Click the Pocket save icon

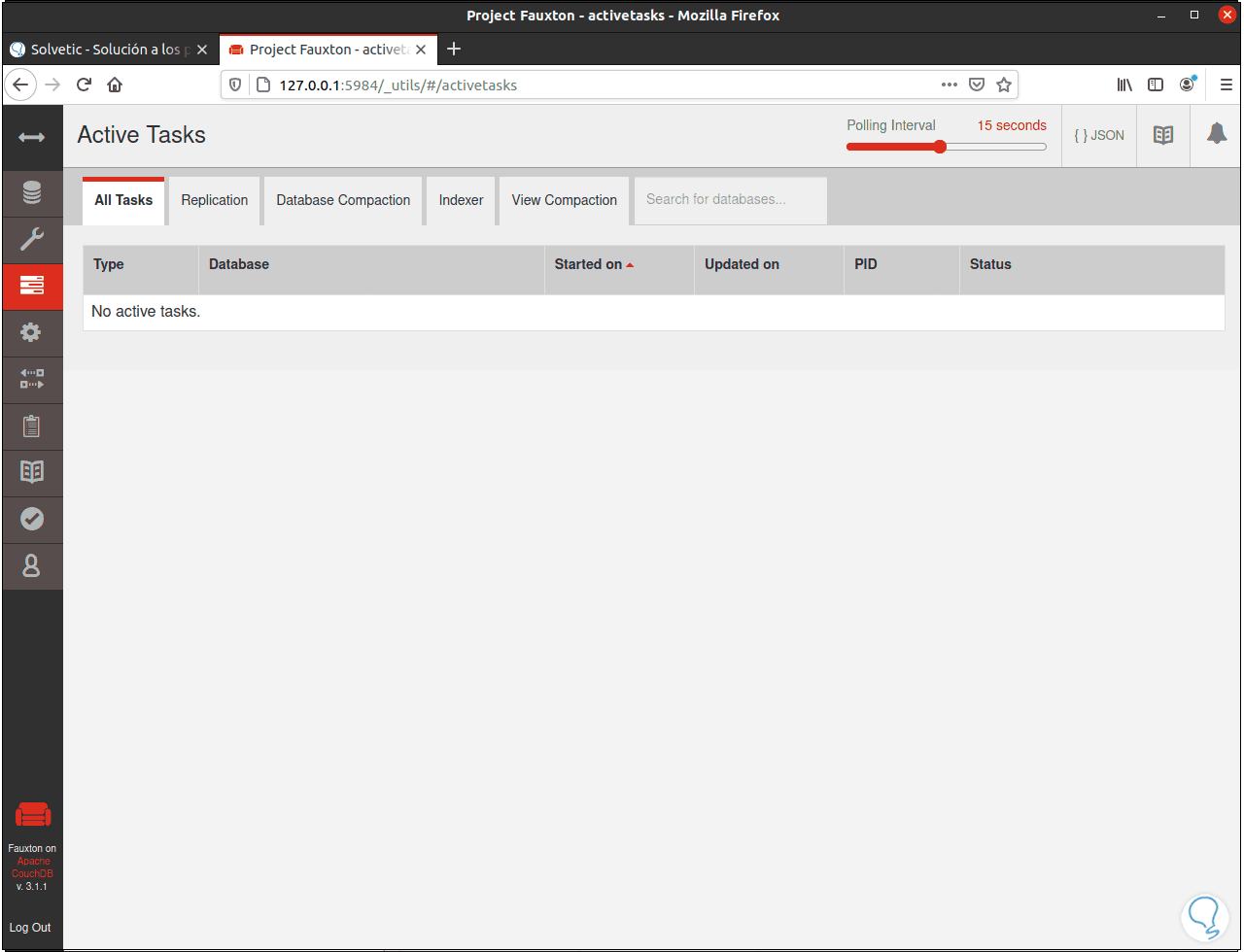[x=977, y=85]
